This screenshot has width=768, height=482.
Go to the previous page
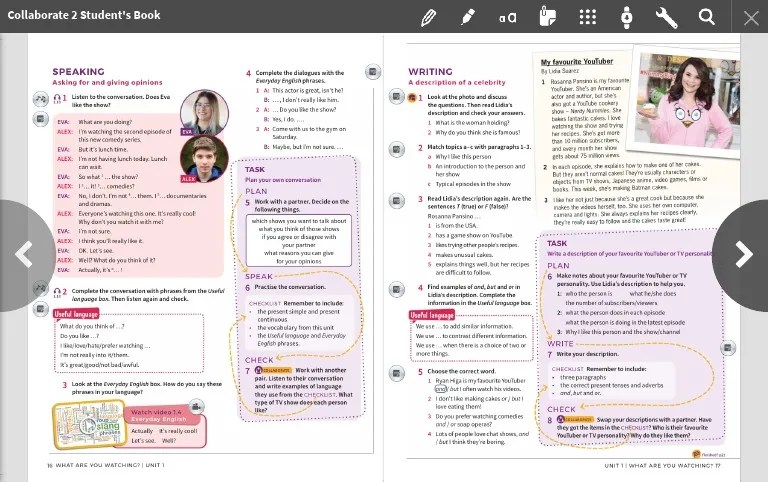coord(23,255)
